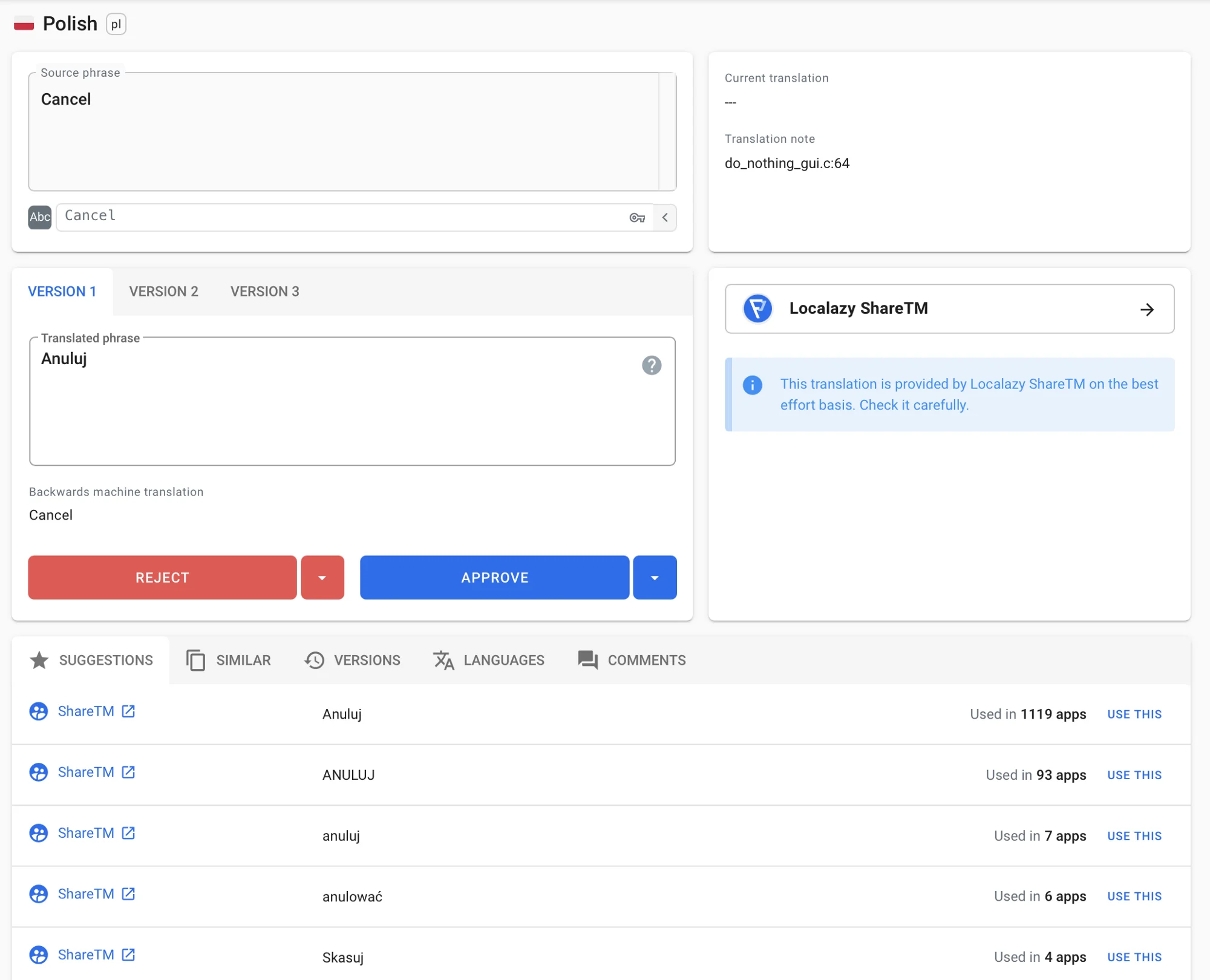The height and width of the screenshot is (980, 1210).
Task: Collapse the key field with chevron
Action: [665, 218]
